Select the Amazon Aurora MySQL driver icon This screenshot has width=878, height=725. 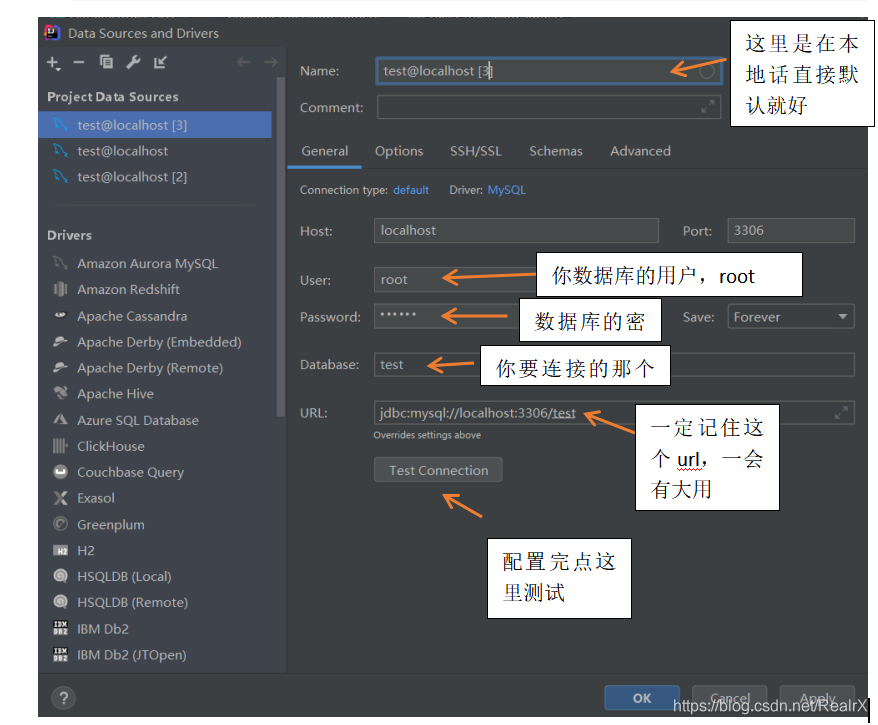(60, 263)
